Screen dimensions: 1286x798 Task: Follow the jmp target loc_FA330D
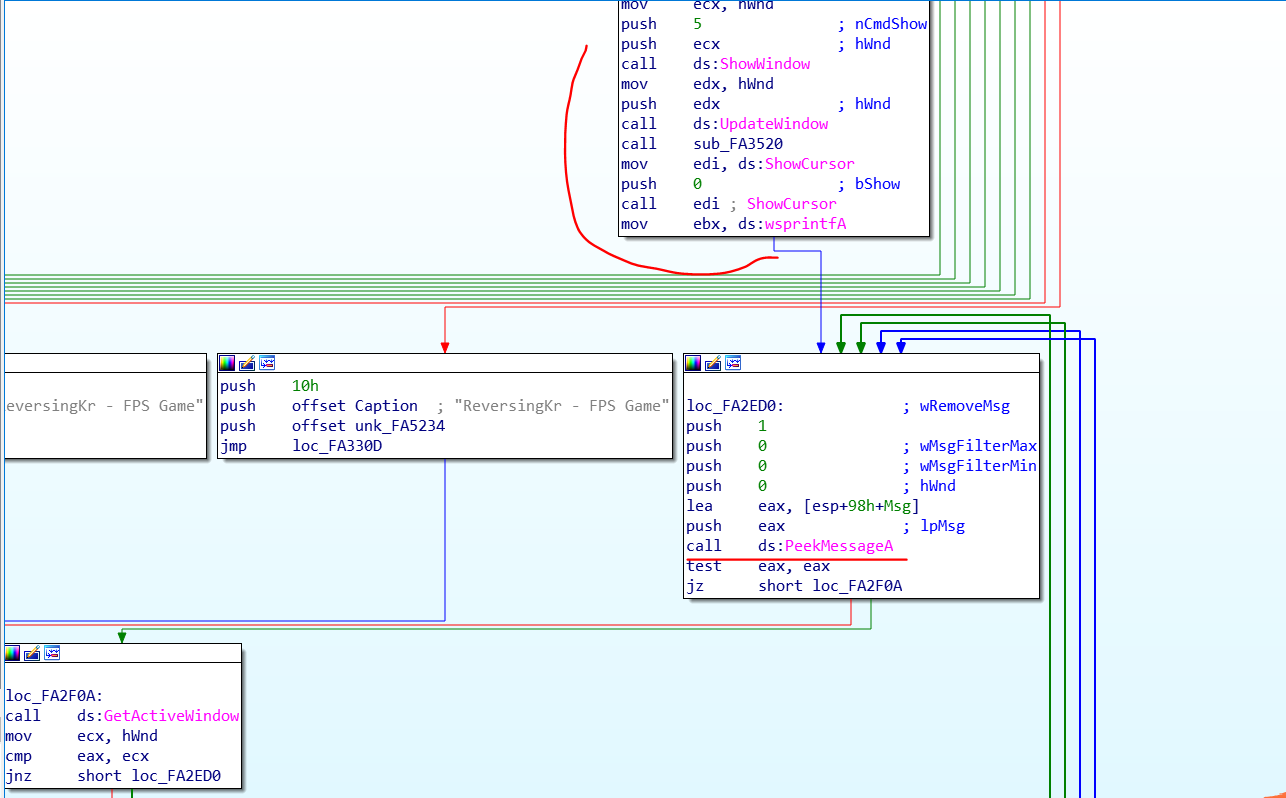[337, 446]
